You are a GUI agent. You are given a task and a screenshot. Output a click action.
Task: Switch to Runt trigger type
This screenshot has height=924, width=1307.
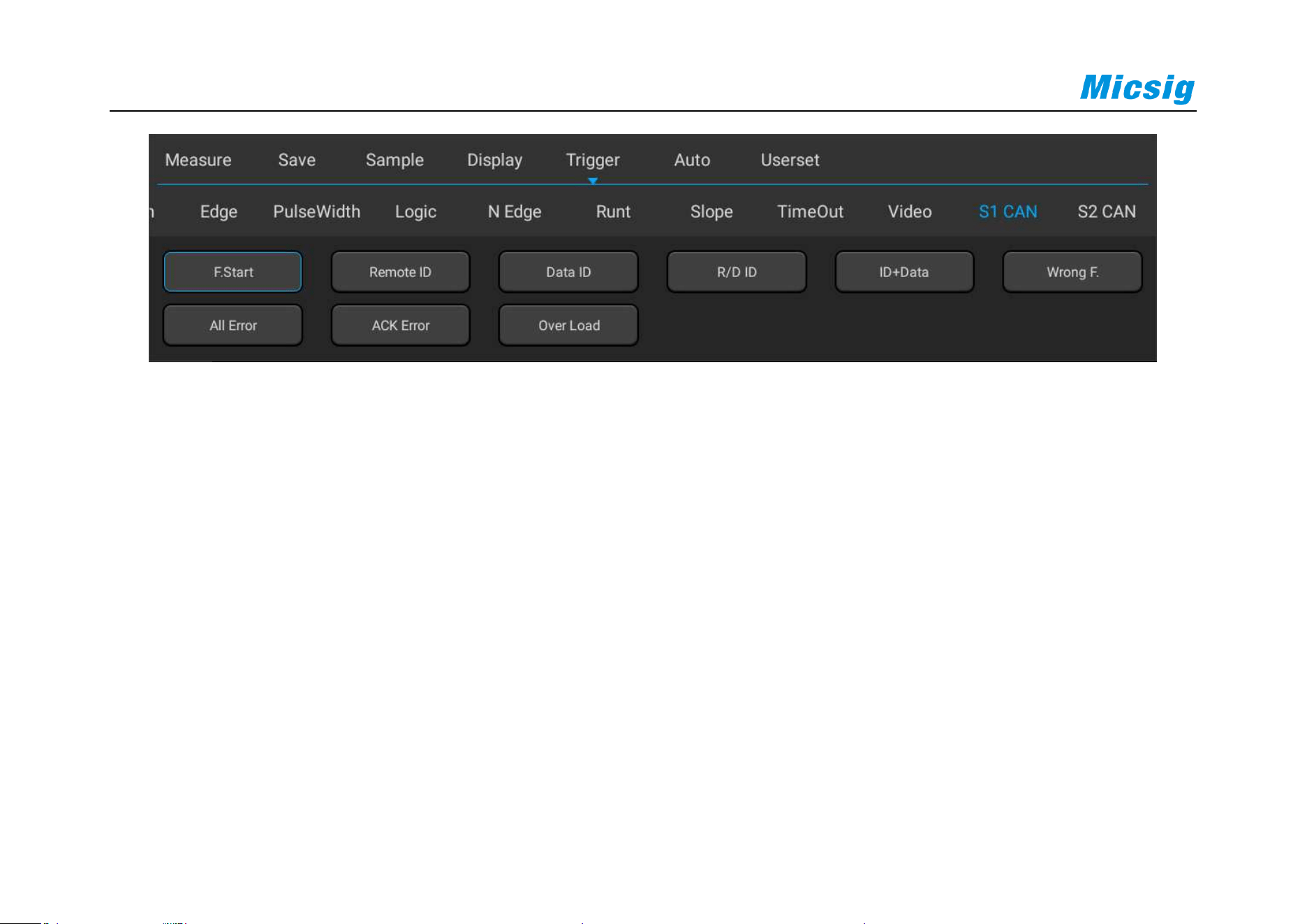tap(613, 211)
